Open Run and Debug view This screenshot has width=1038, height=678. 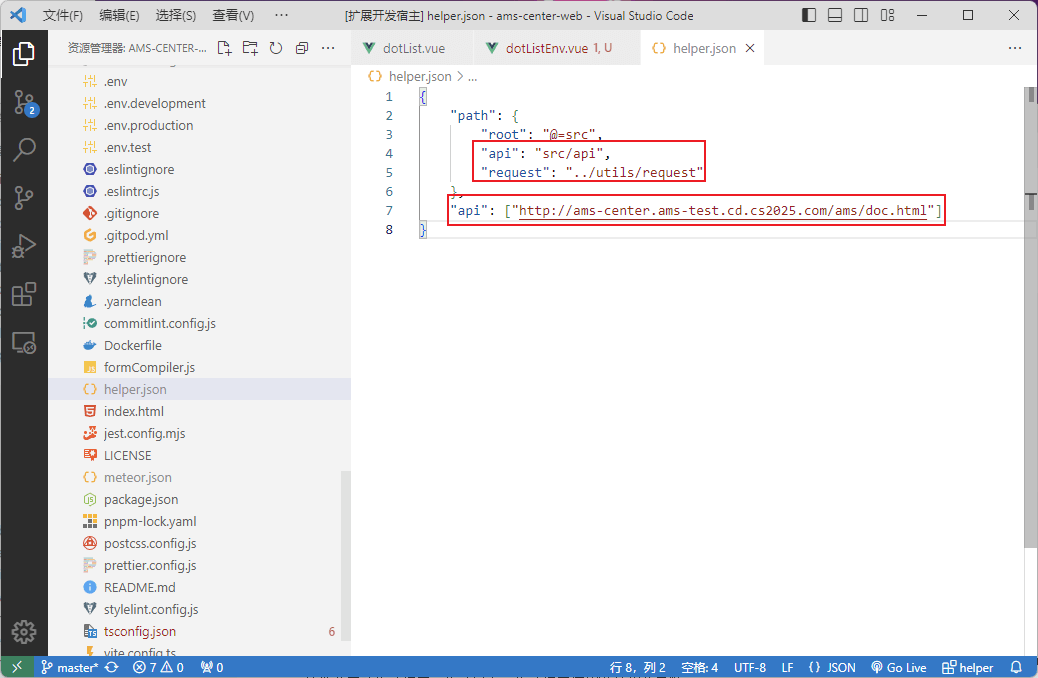coord(24,246)
